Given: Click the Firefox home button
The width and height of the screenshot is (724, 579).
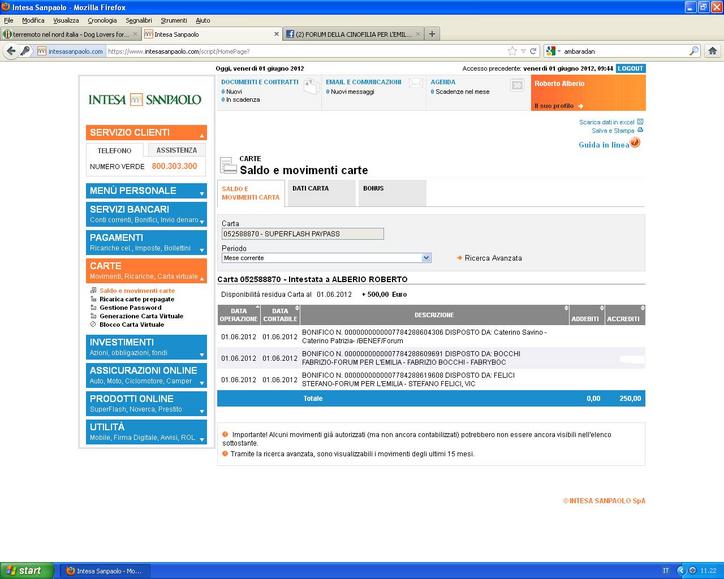Looking at the screenshot, I should 711,50.
